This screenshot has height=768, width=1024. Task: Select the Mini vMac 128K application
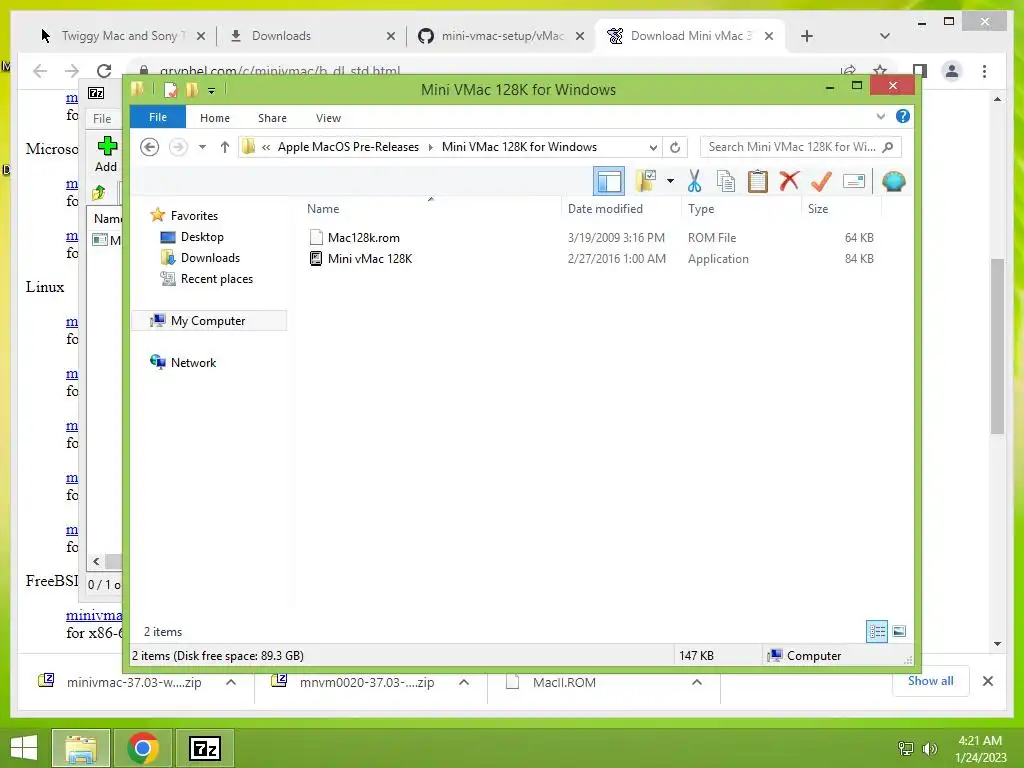coord(370,259)
